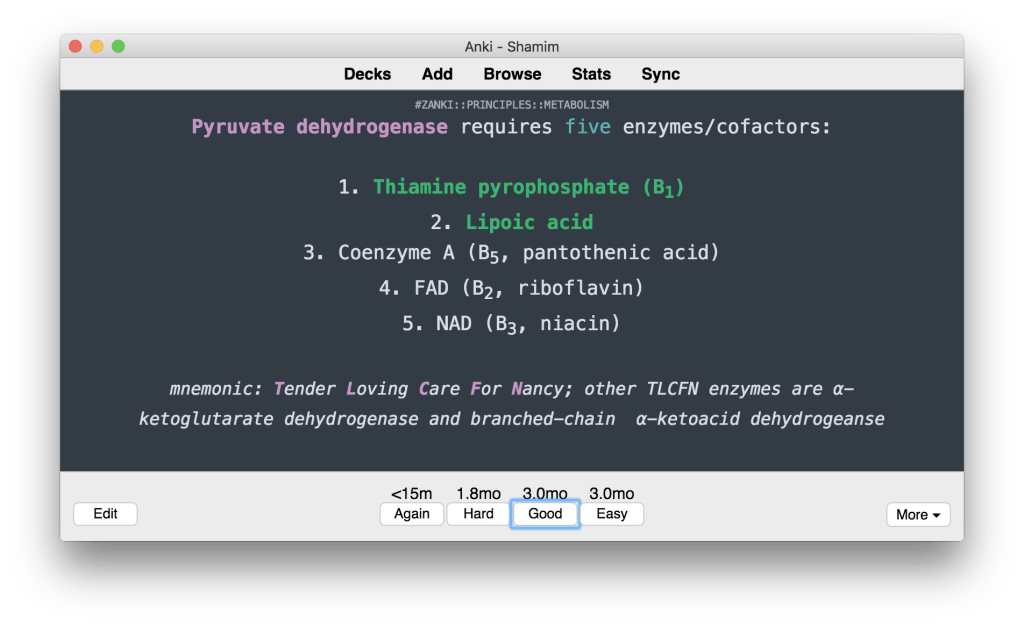Image resolution: width=1024 pixels, height=627 pixels.
Task: Click the Lipoic acid answer text
Action: pos(529,222)
